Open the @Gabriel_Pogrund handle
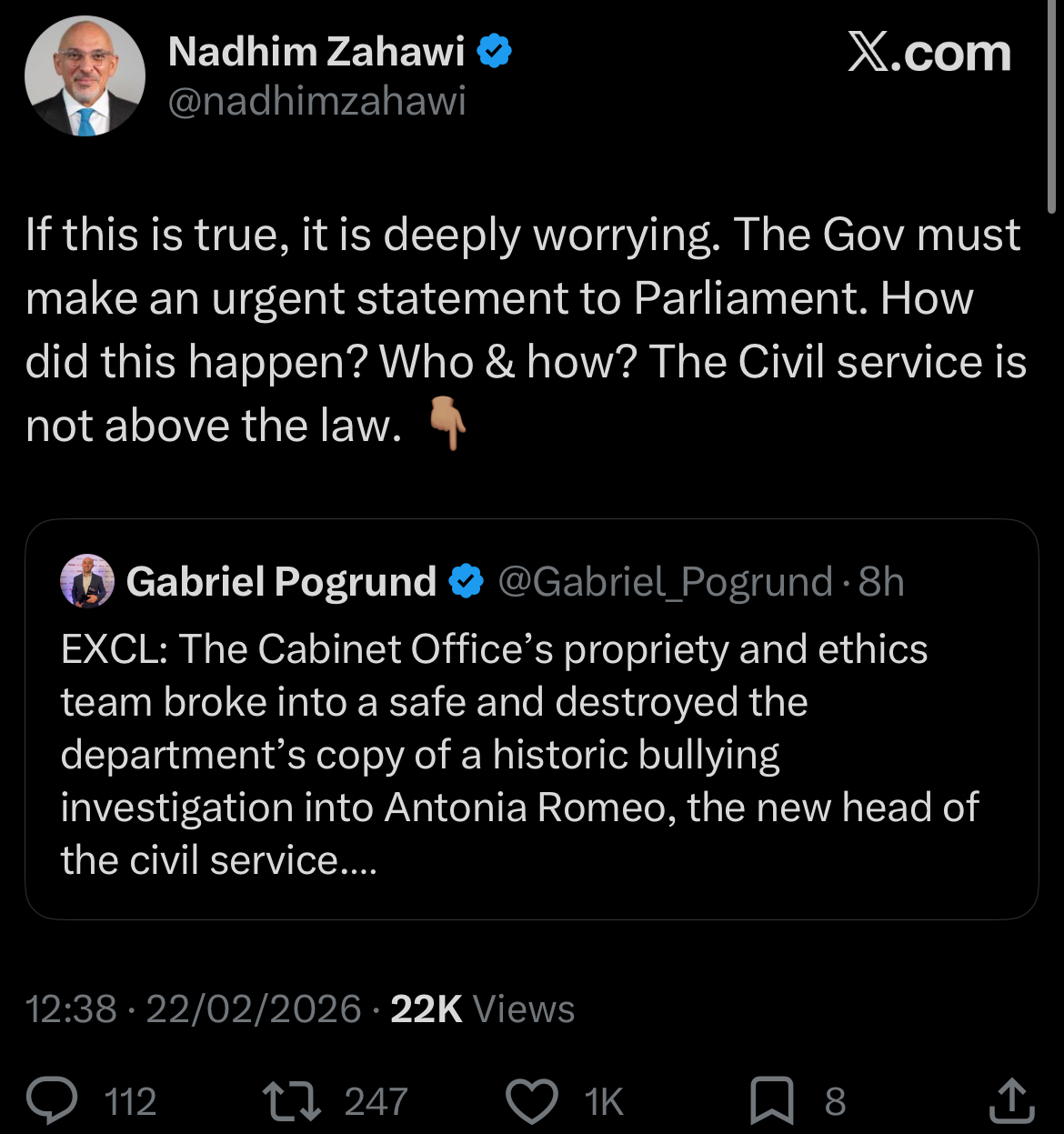Viewport: 1064px width, 1134px height. (x=665, y=582)
